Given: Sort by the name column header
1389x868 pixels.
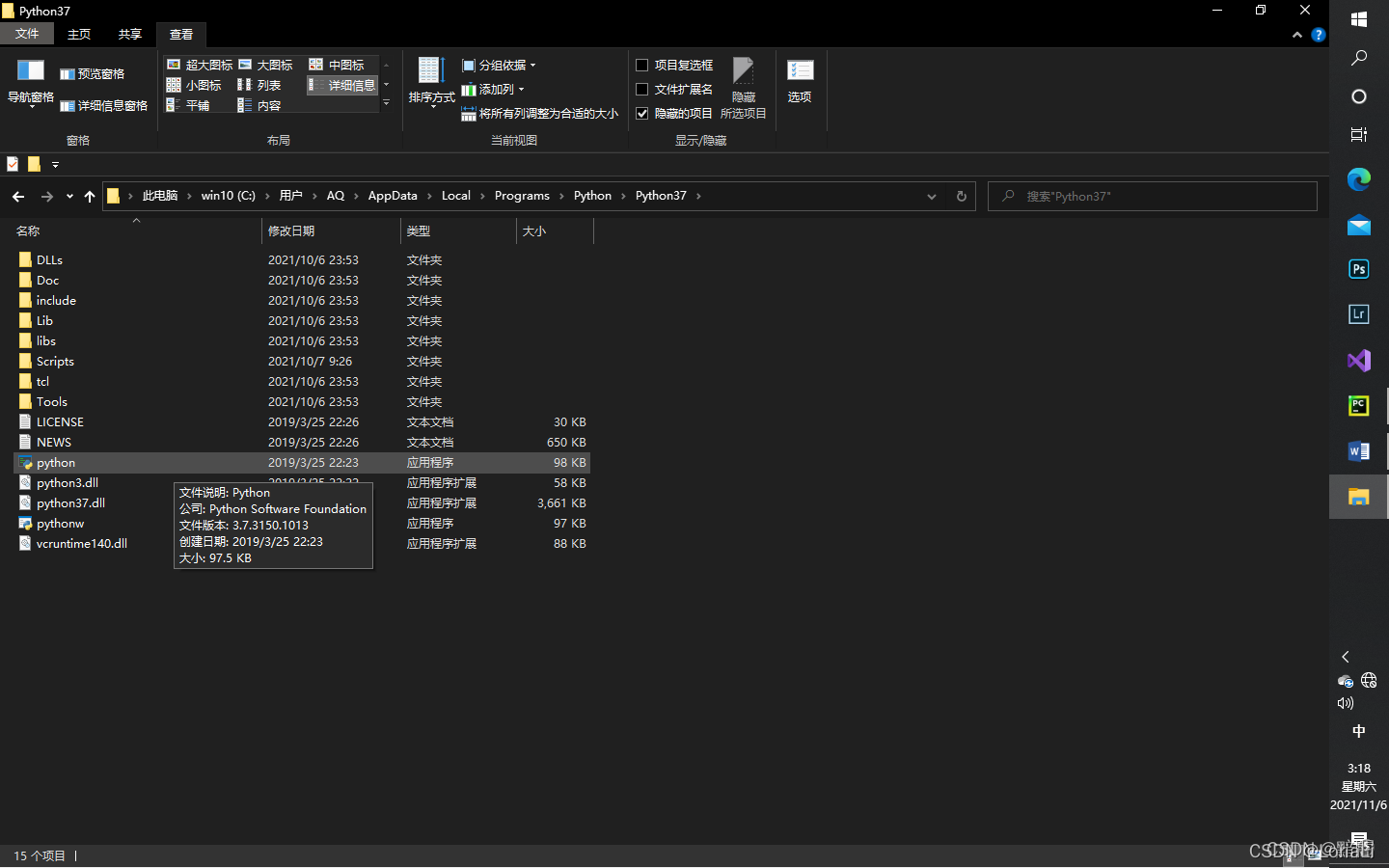Looking at the screenshot, I should (136, 231).
